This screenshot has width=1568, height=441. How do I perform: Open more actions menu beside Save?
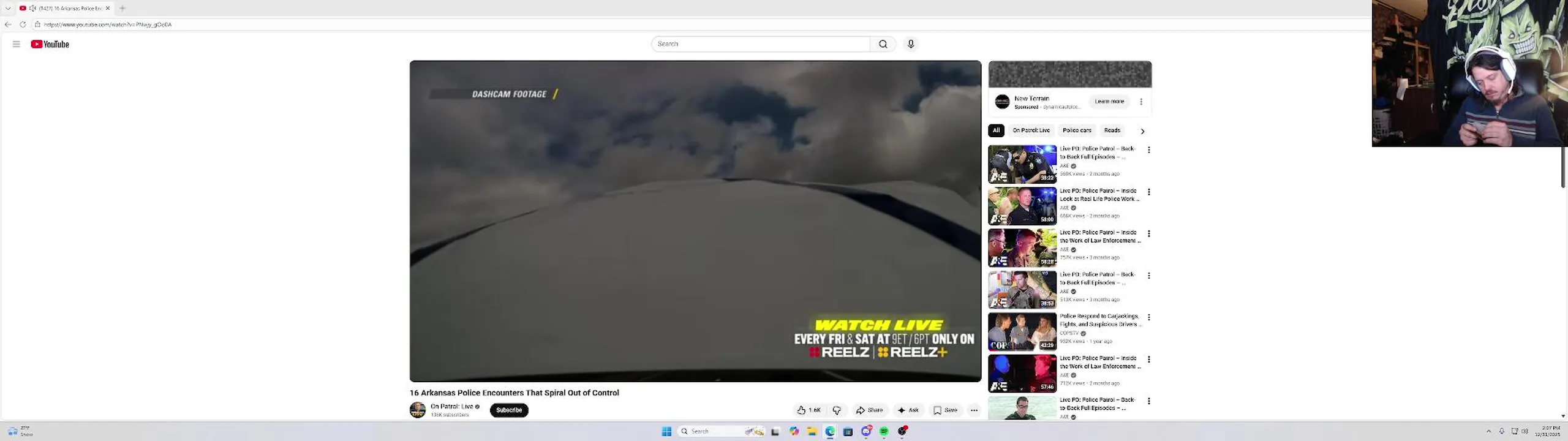pyautogui.click(x=974, y=410)
